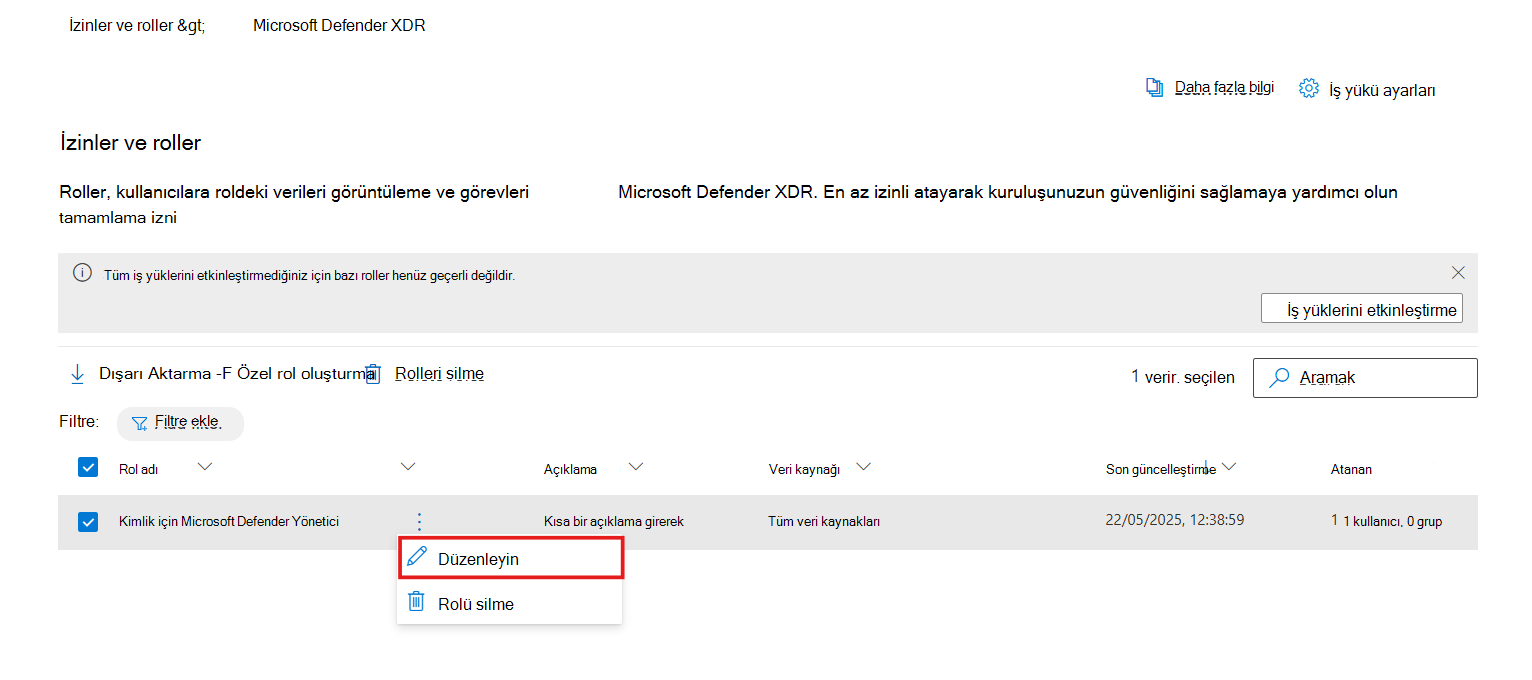Screen dimensions: 1532x680
Task: Expand the Açıklama column chevron
Action: [635, 466]
